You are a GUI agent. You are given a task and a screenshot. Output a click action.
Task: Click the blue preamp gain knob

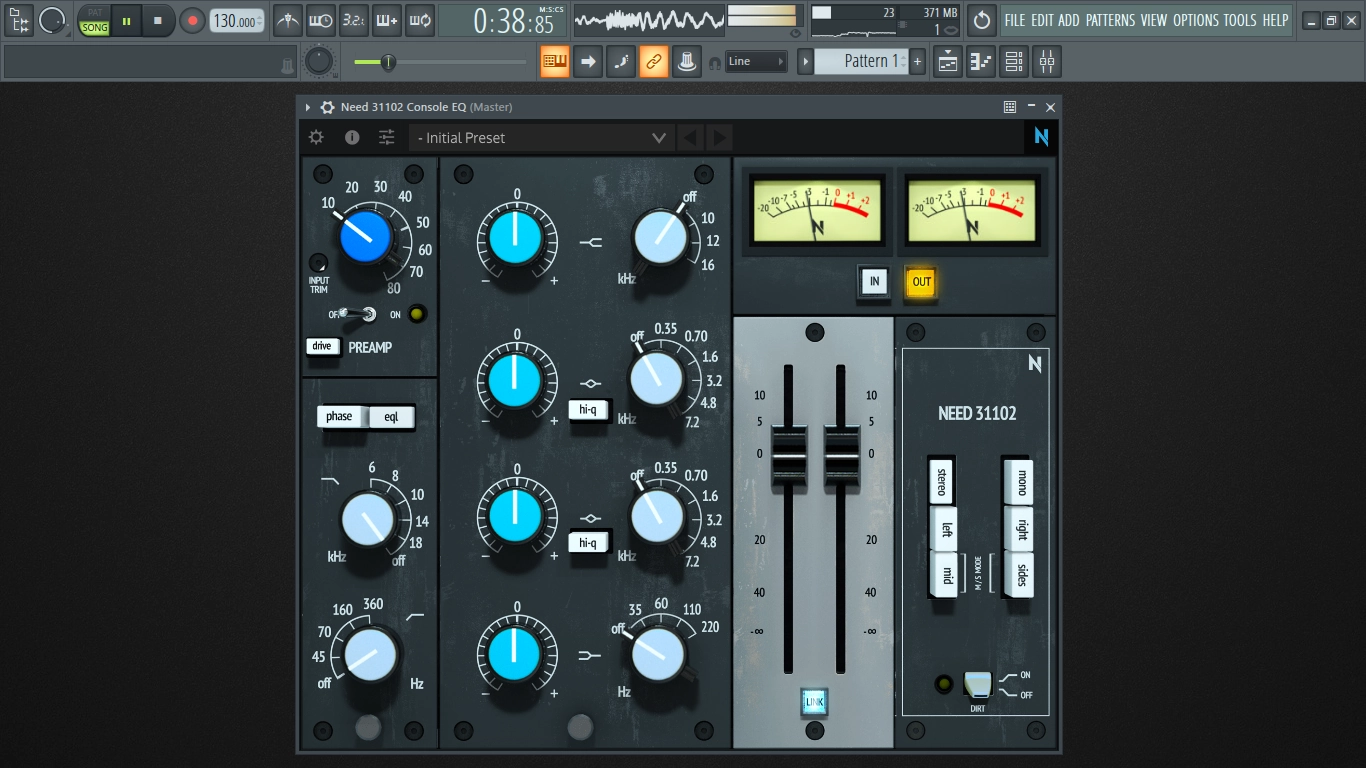click(x=366, y=237)
